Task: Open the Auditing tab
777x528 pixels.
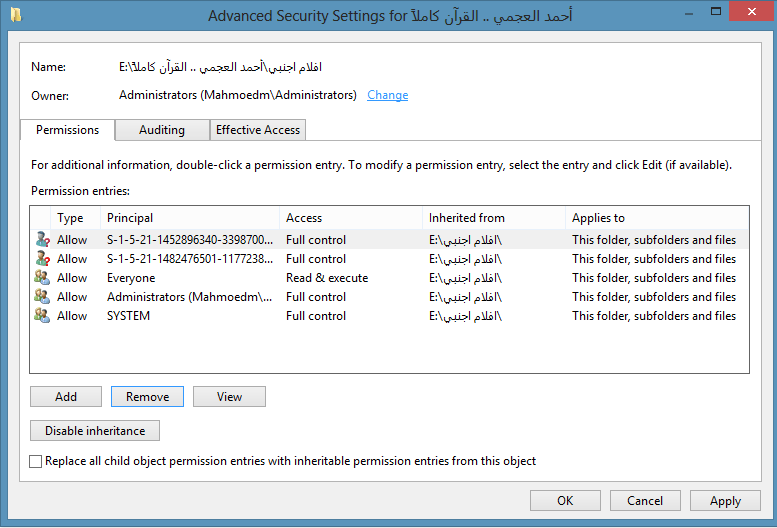Action: (162, 130)
